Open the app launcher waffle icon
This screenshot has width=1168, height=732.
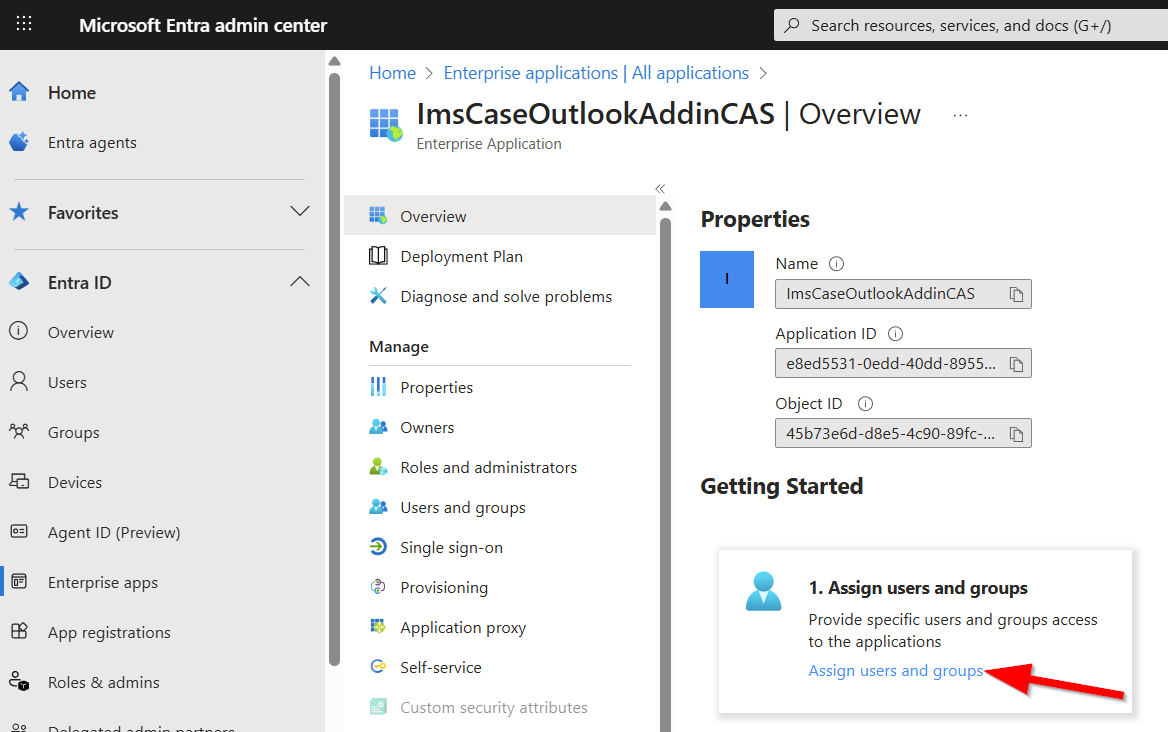pos(24,24)
